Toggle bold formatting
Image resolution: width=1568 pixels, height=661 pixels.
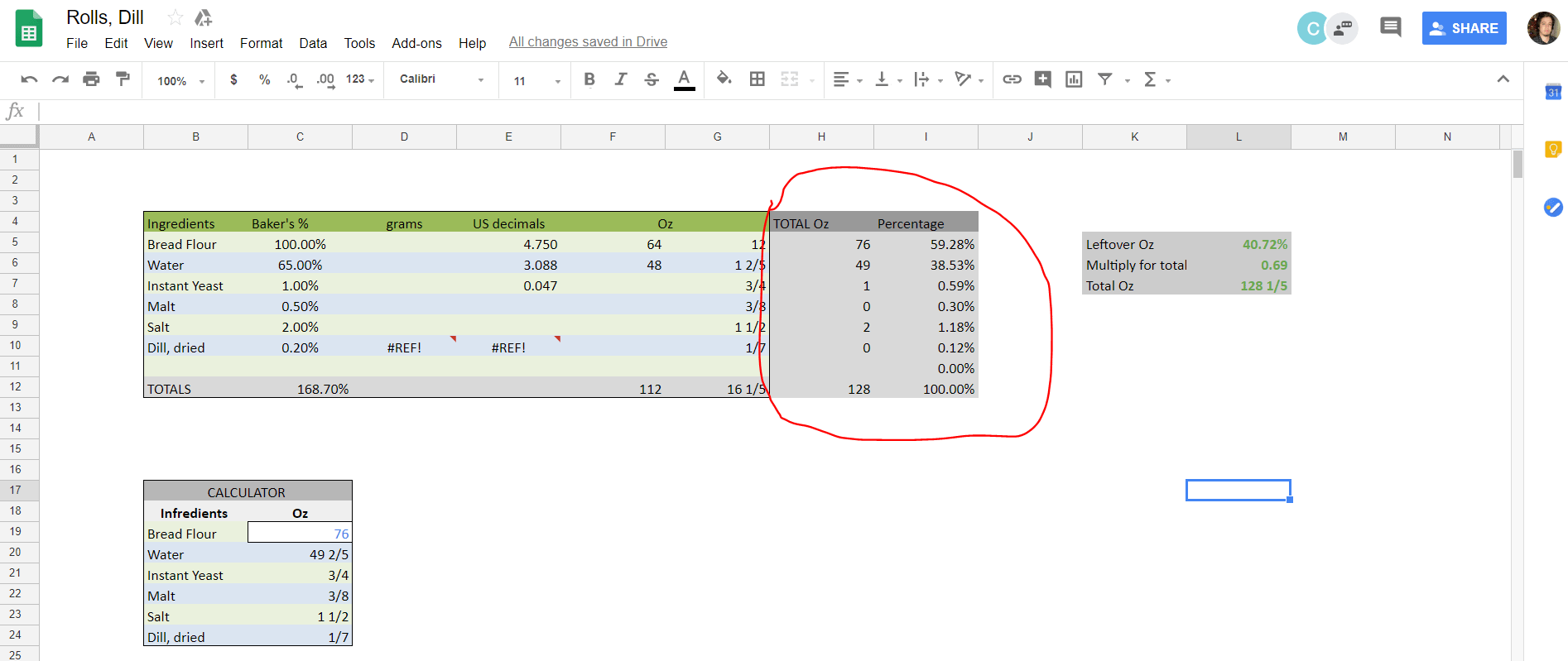click(x=589, y=79)
